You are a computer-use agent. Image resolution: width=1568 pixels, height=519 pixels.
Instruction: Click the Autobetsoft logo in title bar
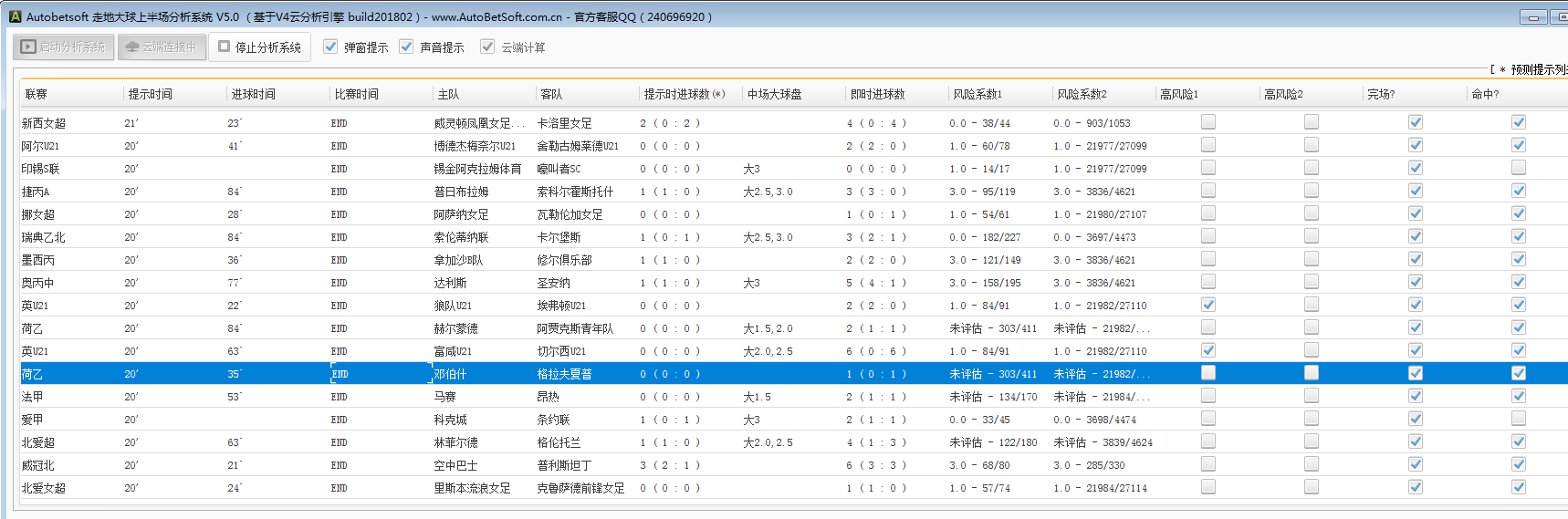coord(15,16)
